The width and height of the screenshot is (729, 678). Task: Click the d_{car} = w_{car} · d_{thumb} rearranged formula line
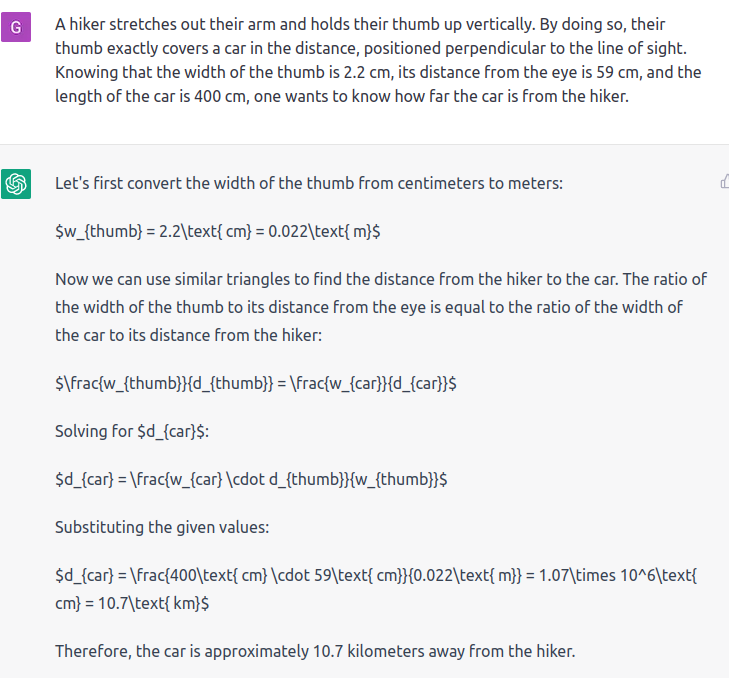coord(251,479)
